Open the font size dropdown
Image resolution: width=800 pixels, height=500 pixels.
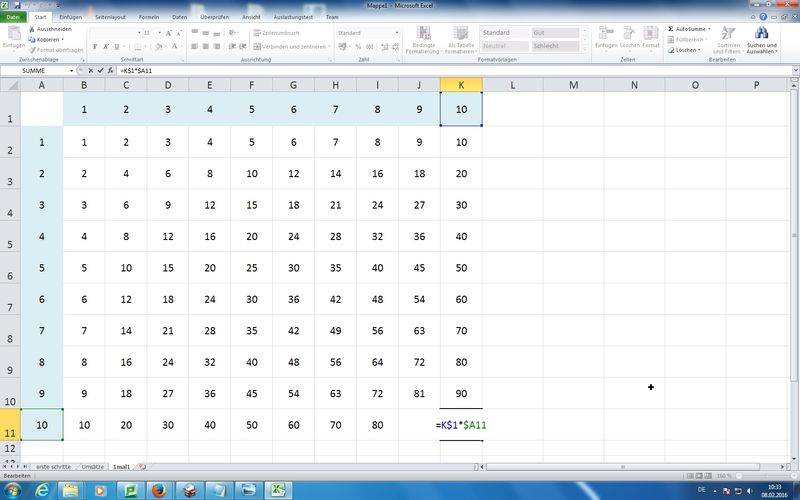[x=159, y=33]
